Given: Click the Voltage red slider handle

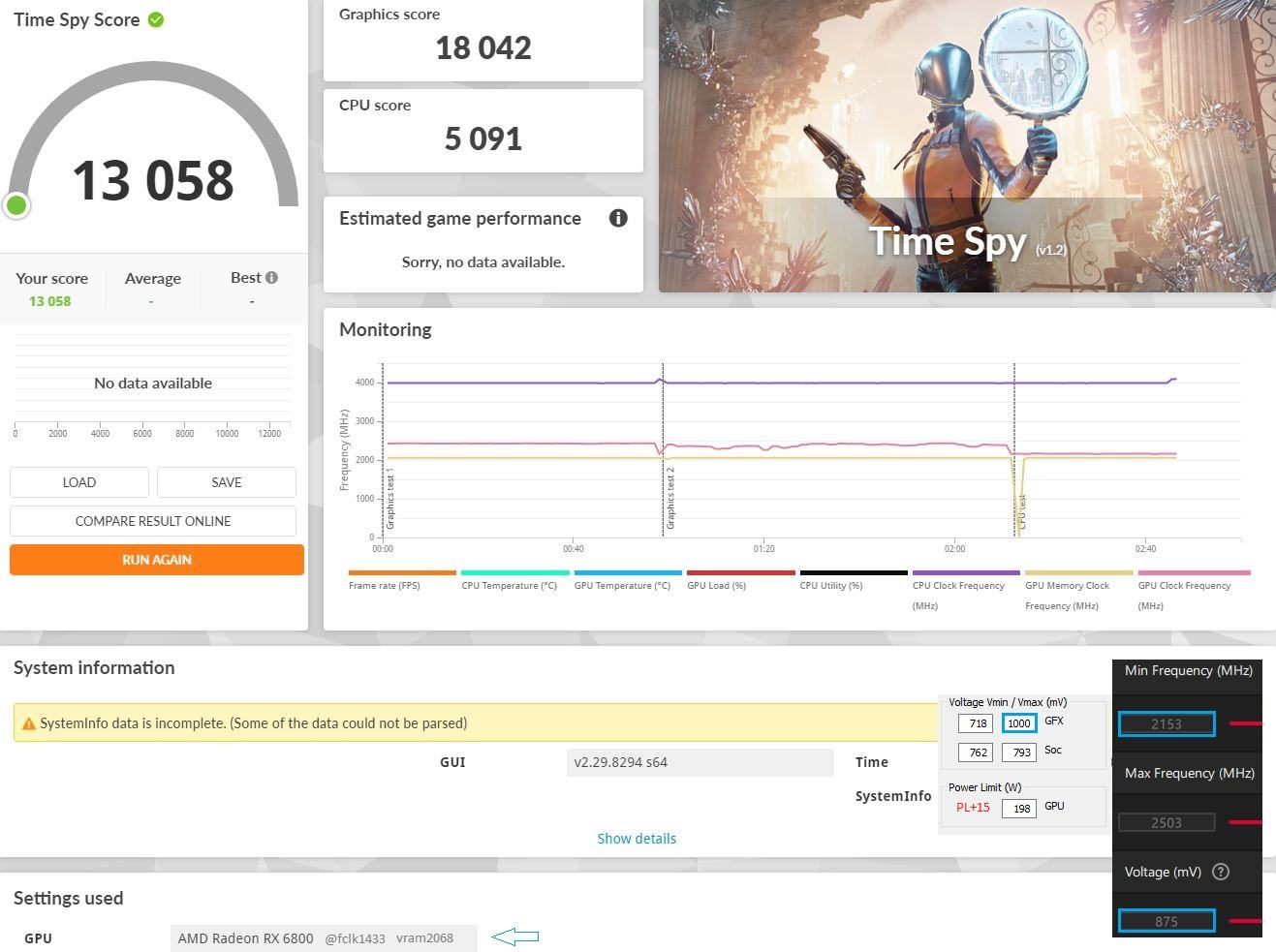Looking at the screenshot, I should click(1246, 921).
